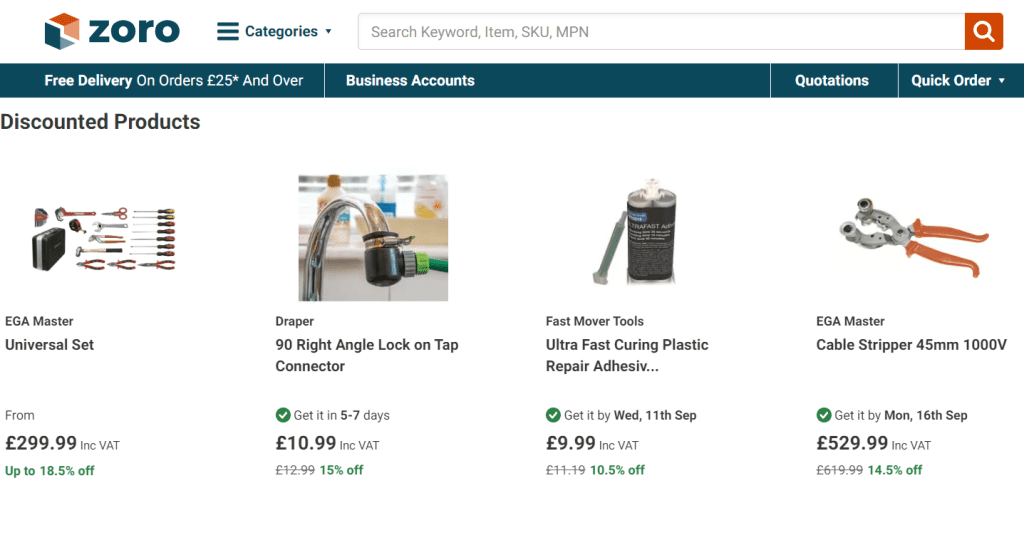
Task: Open the Cable Stripper product image
Action: (x=914, y=238)
